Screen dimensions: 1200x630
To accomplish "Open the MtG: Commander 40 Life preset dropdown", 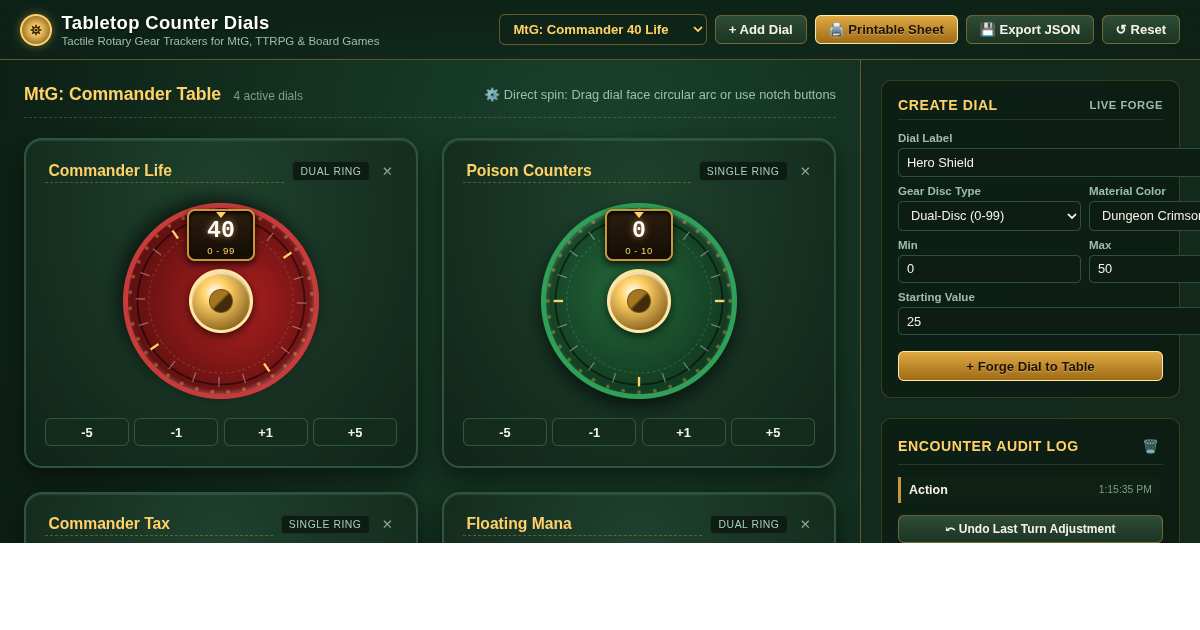I will click(x=603, y=29).
